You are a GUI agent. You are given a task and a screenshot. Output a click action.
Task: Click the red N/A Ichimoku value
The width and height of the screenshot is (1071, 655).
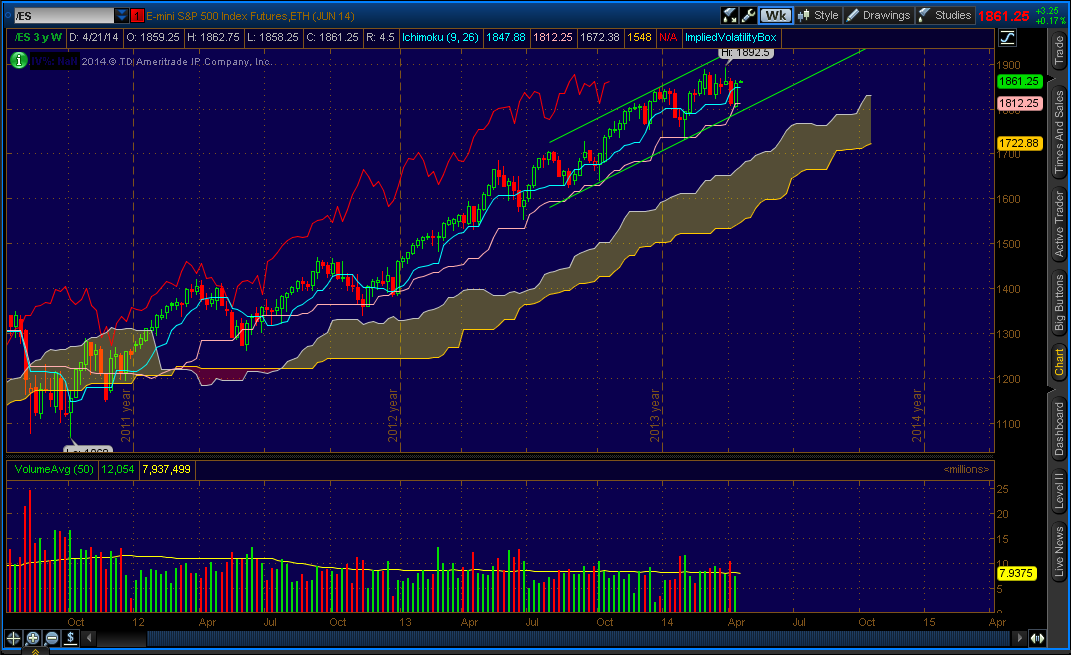(x=667, y=37)
